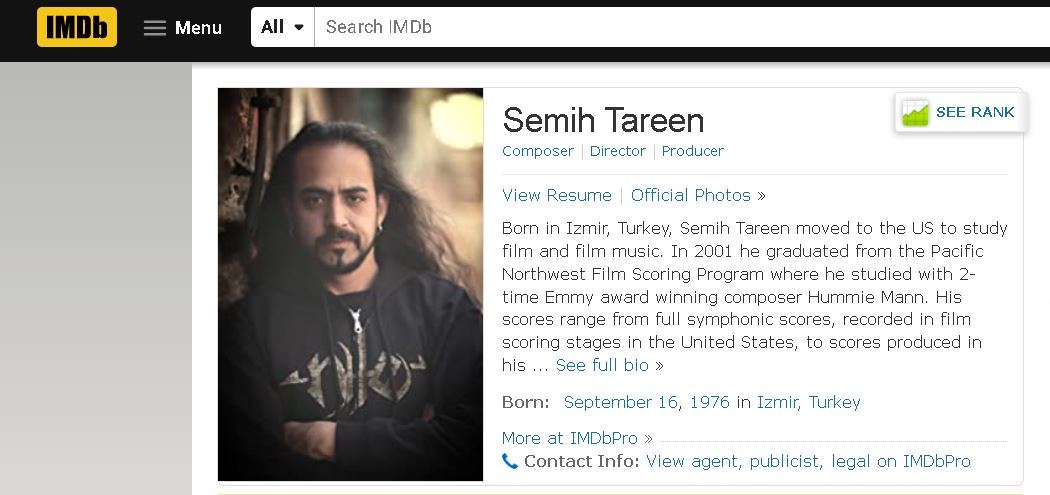The image size is (1050, 495).
Task: View agent, publicist, legal on IMDbPro
Action: 808,461
